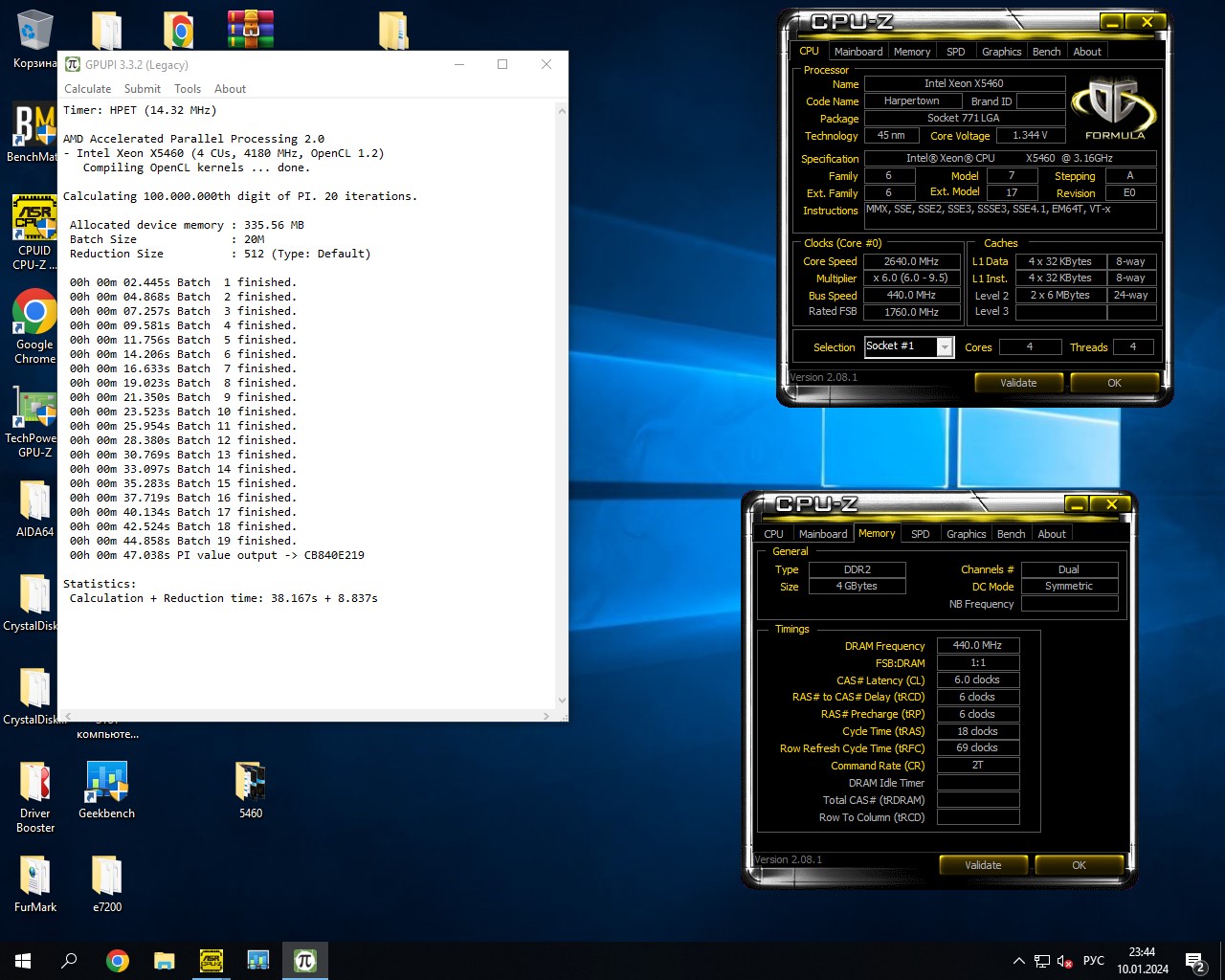Image resolution: width=1225 pixels, height=980 pixels.
Task: Select About tab in lower CPU-Z window
Action: pyautogui.click(x=1052, y=534)
